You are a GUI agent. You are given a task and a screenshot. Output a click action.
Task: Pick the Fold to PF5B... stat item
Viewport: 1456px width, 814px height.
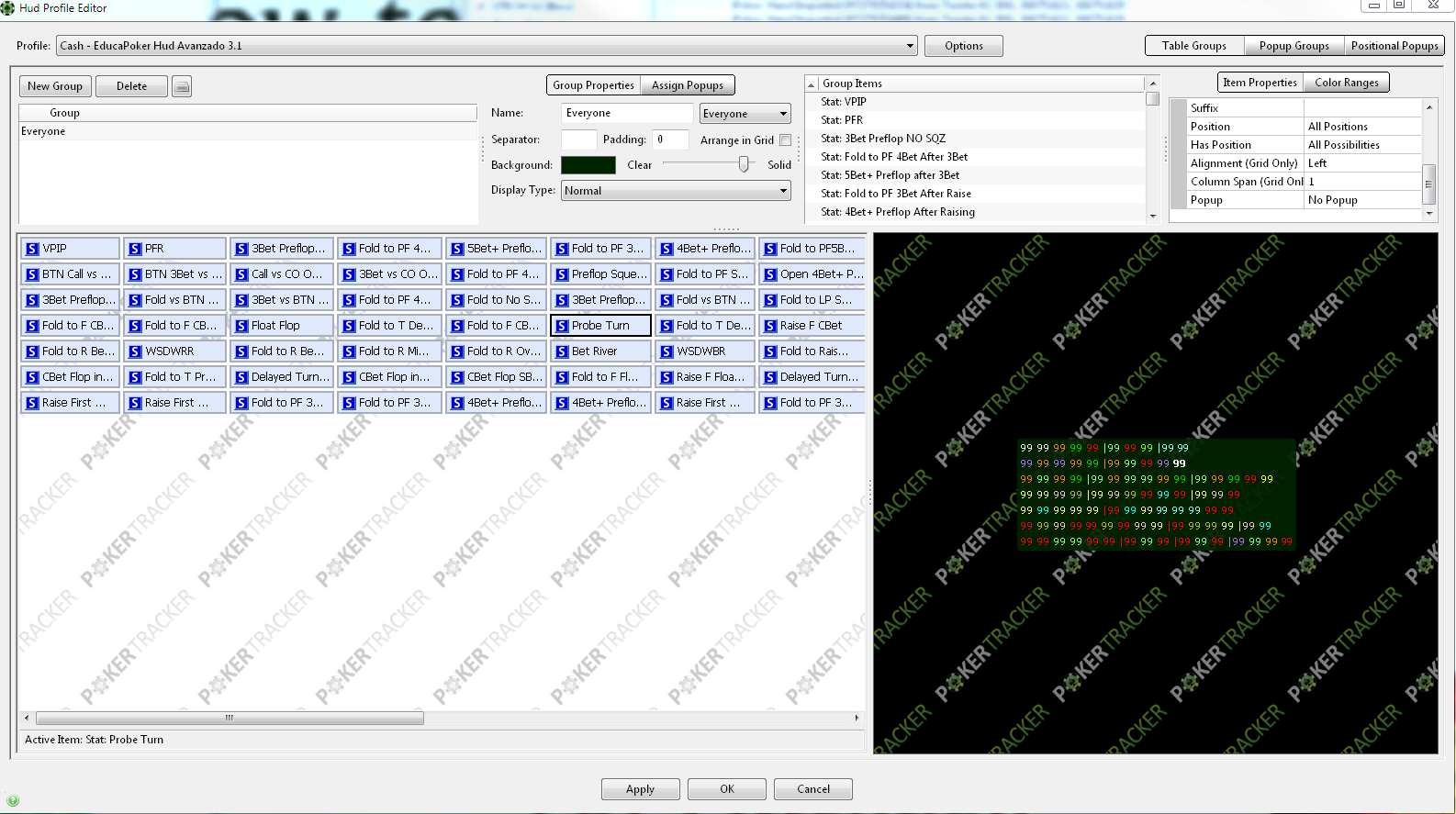(812, 249)
